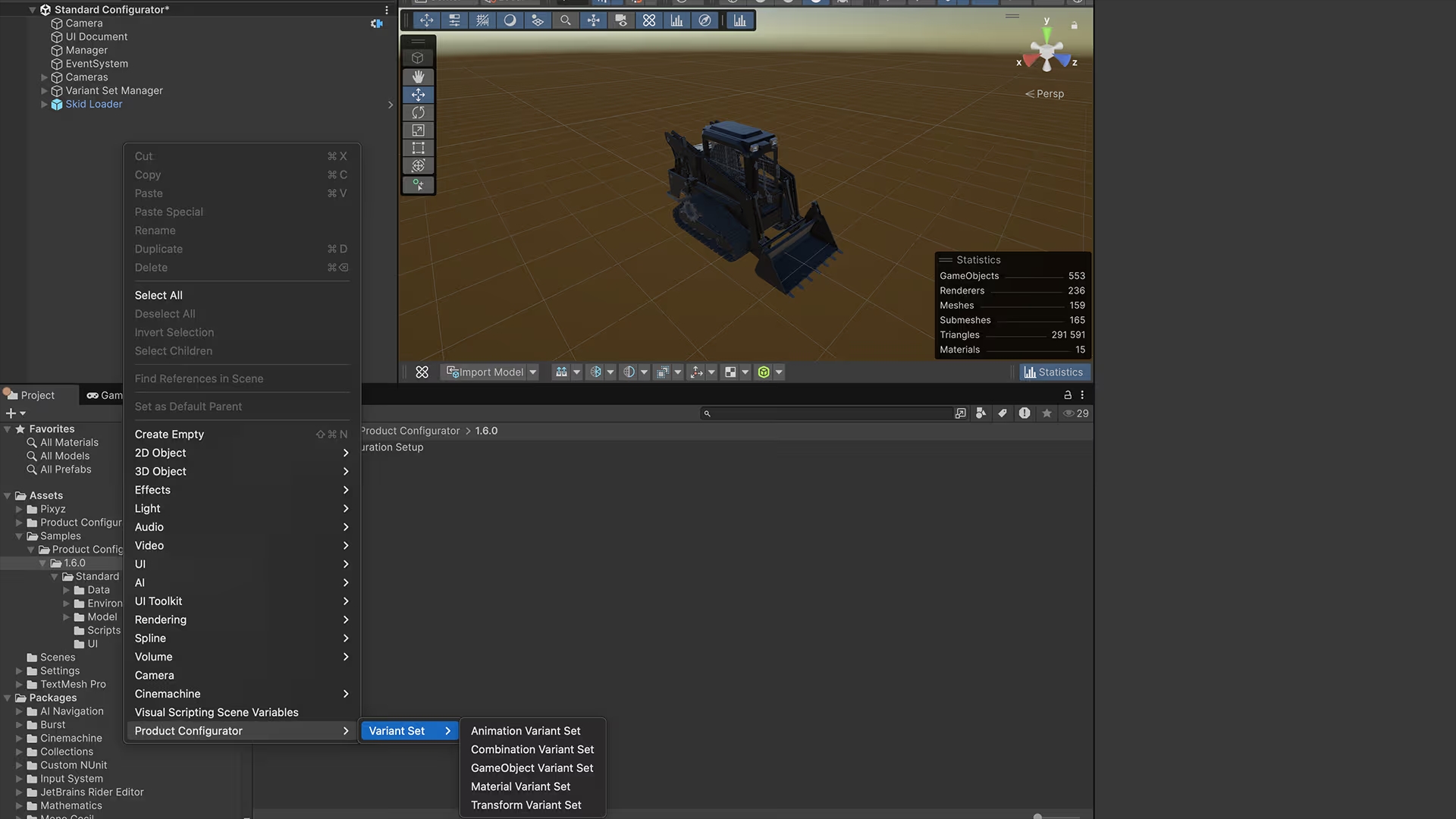Select the Hand view tool
Viewport: 1456px width, 819px height.
[418, 77]
